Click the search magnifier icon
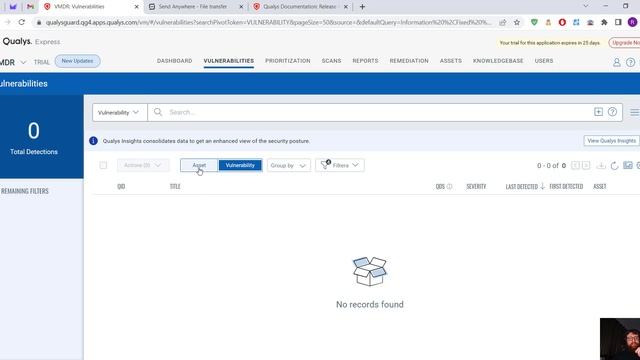This screenshot has width=640, height=360. (158, 112)
